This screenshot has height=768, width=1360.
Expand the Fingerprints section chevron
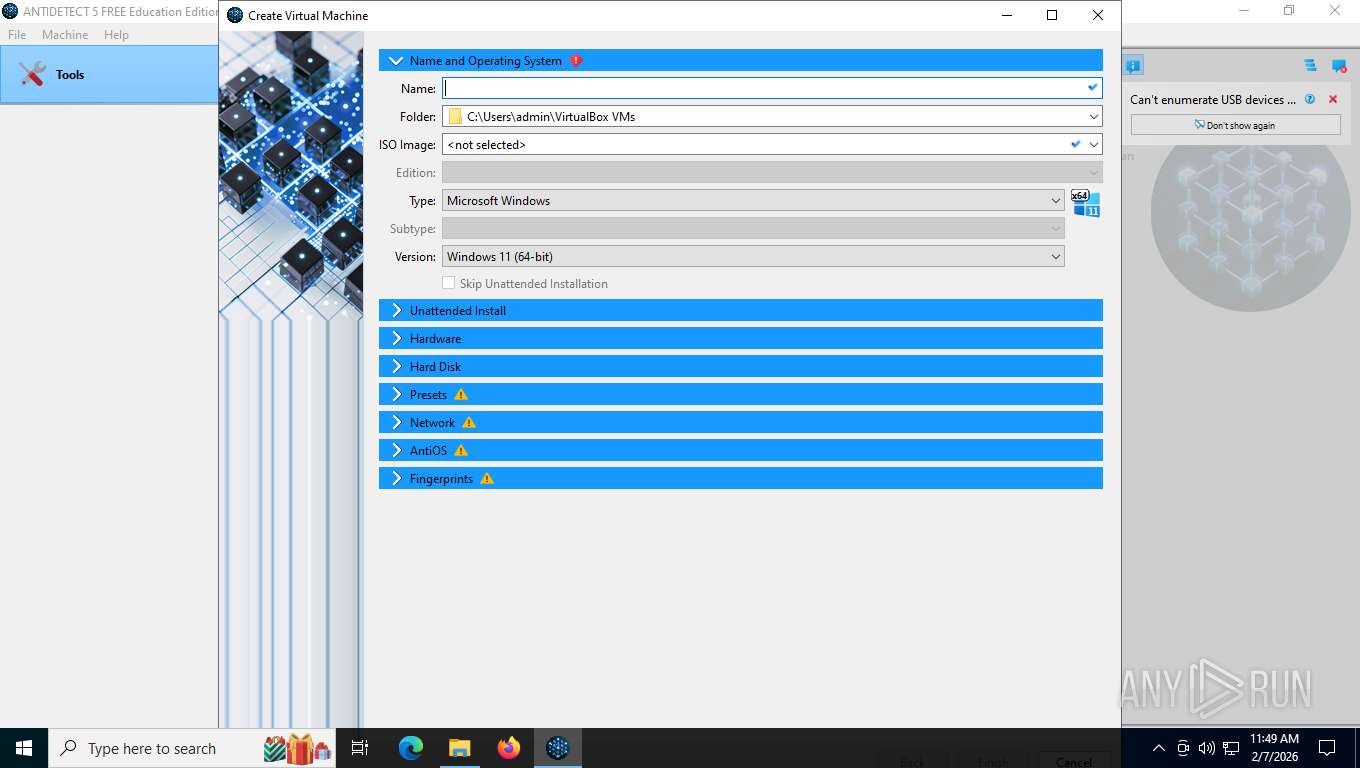tap(396, 478)
